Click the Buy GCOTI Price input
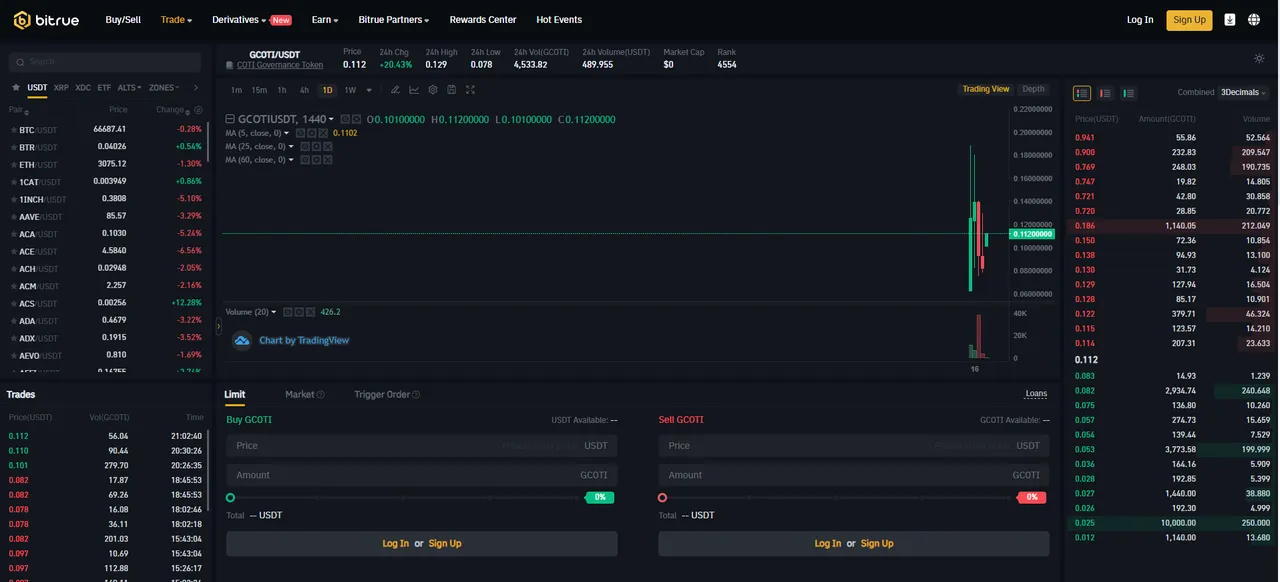The height and width of the screenshot is (582, 1280). tap(421, 446)
